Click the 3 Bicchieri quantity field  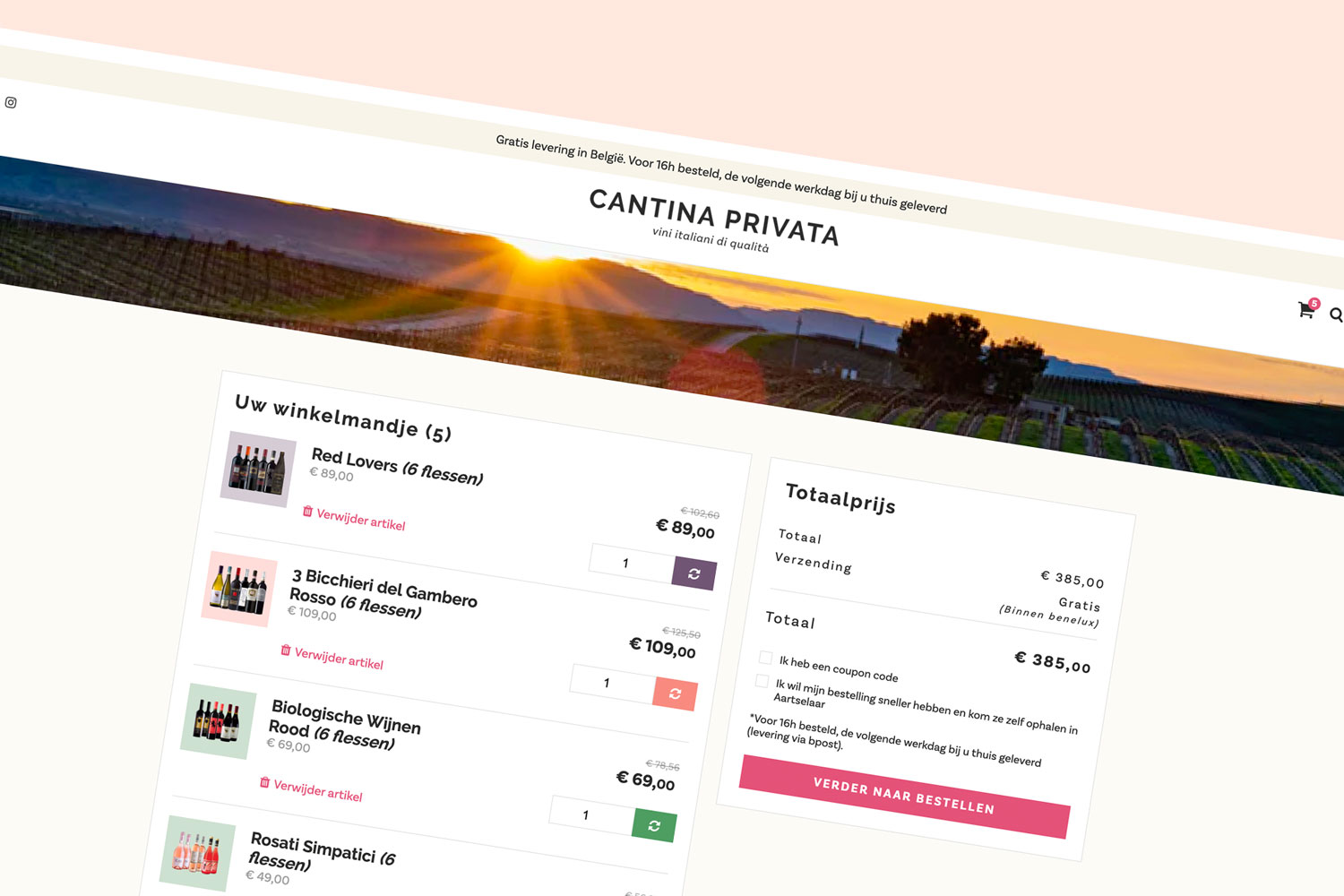tap(613, 683)
